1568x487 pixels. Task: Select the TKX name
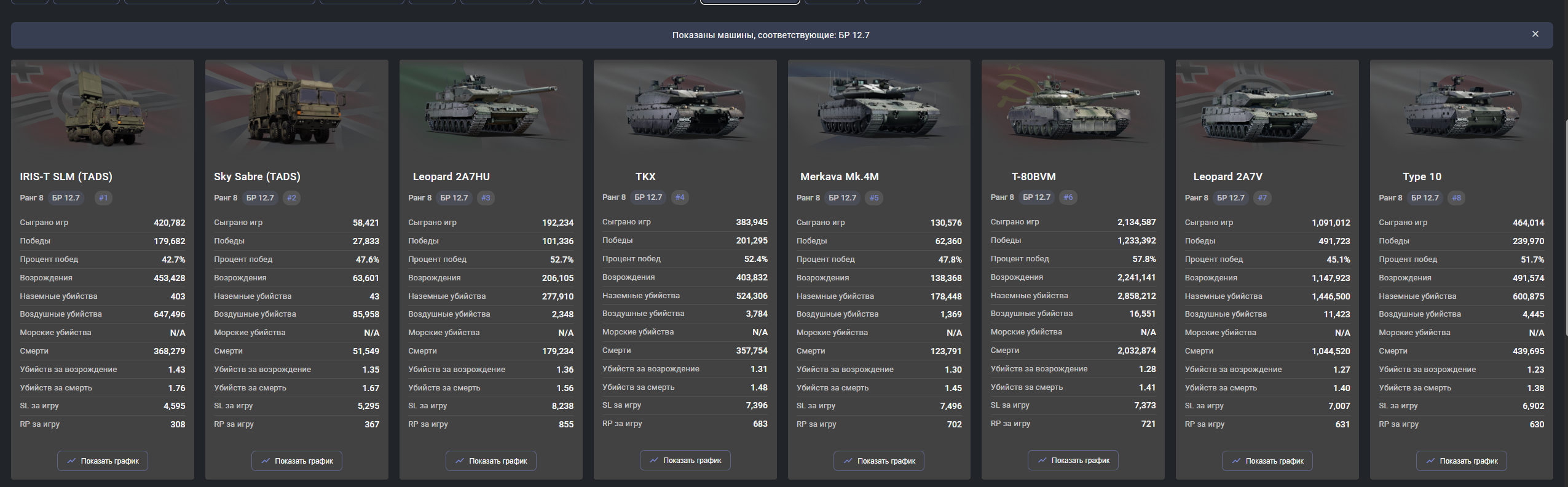click(x=645, y=176)
